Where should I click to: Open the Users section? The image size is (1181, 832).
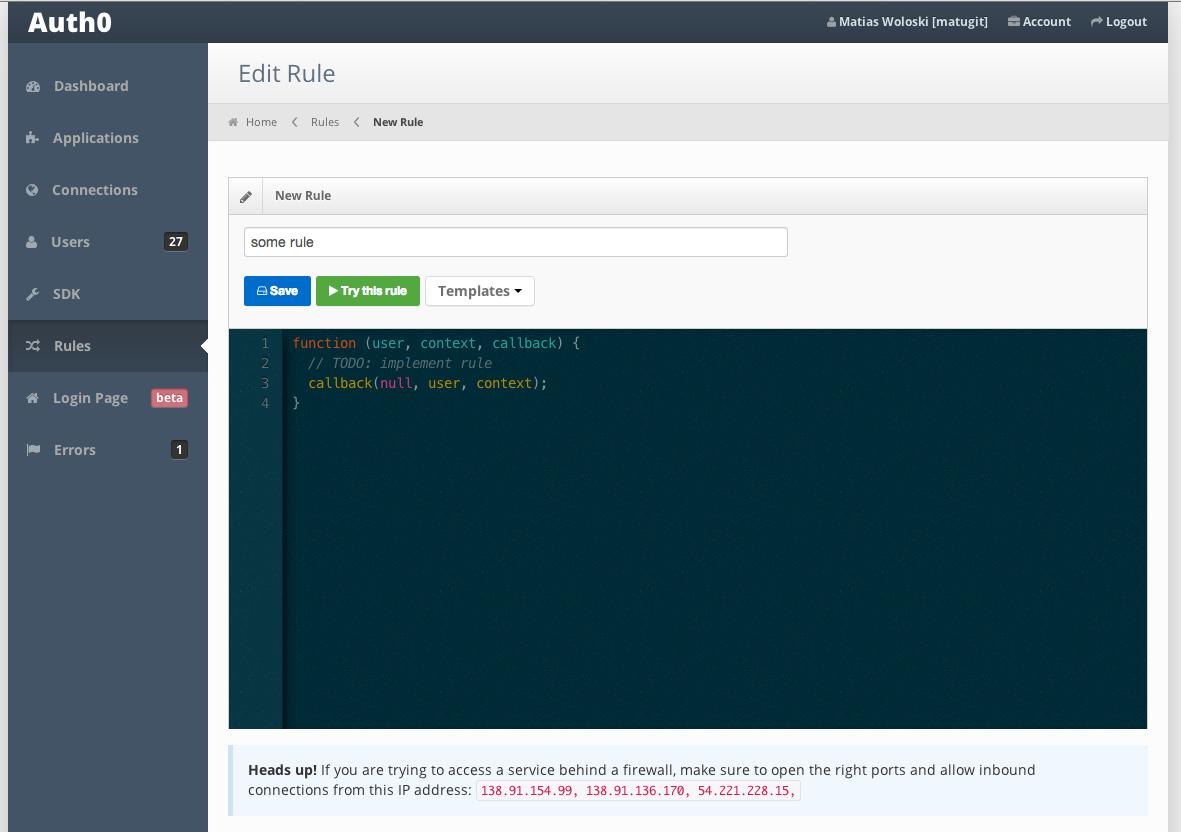(x=108, y=242)
